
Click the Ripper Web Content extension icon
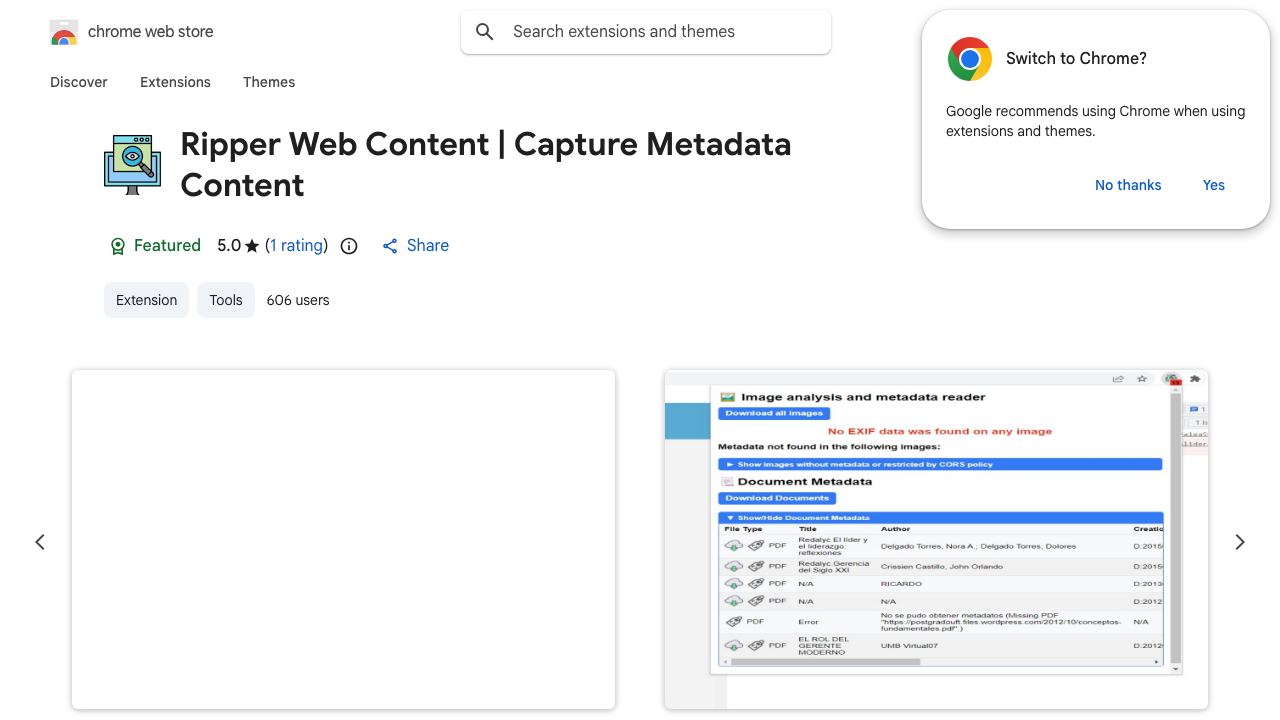[132, 164]
